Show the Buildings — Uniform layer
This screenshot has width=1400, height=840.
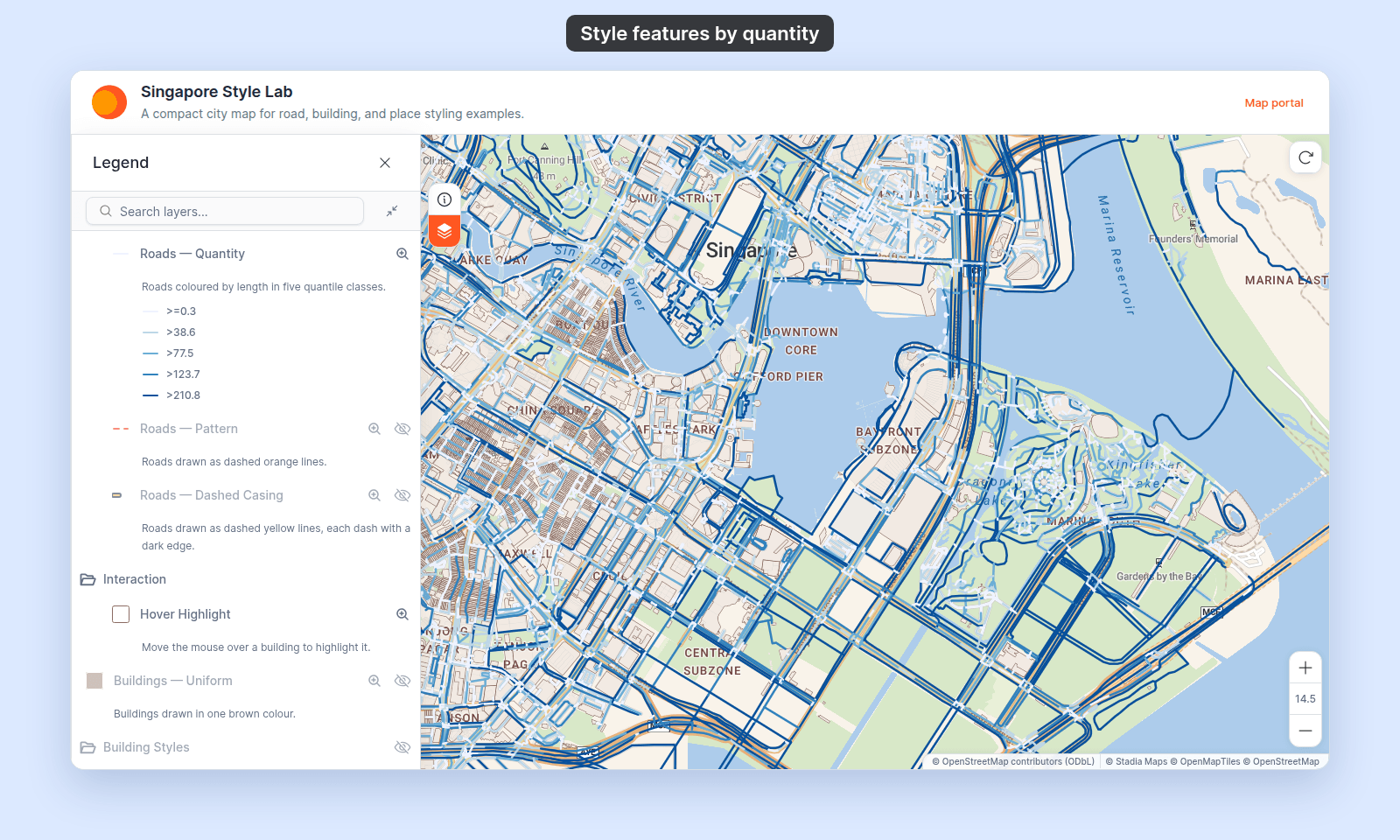tap(402, 681)
